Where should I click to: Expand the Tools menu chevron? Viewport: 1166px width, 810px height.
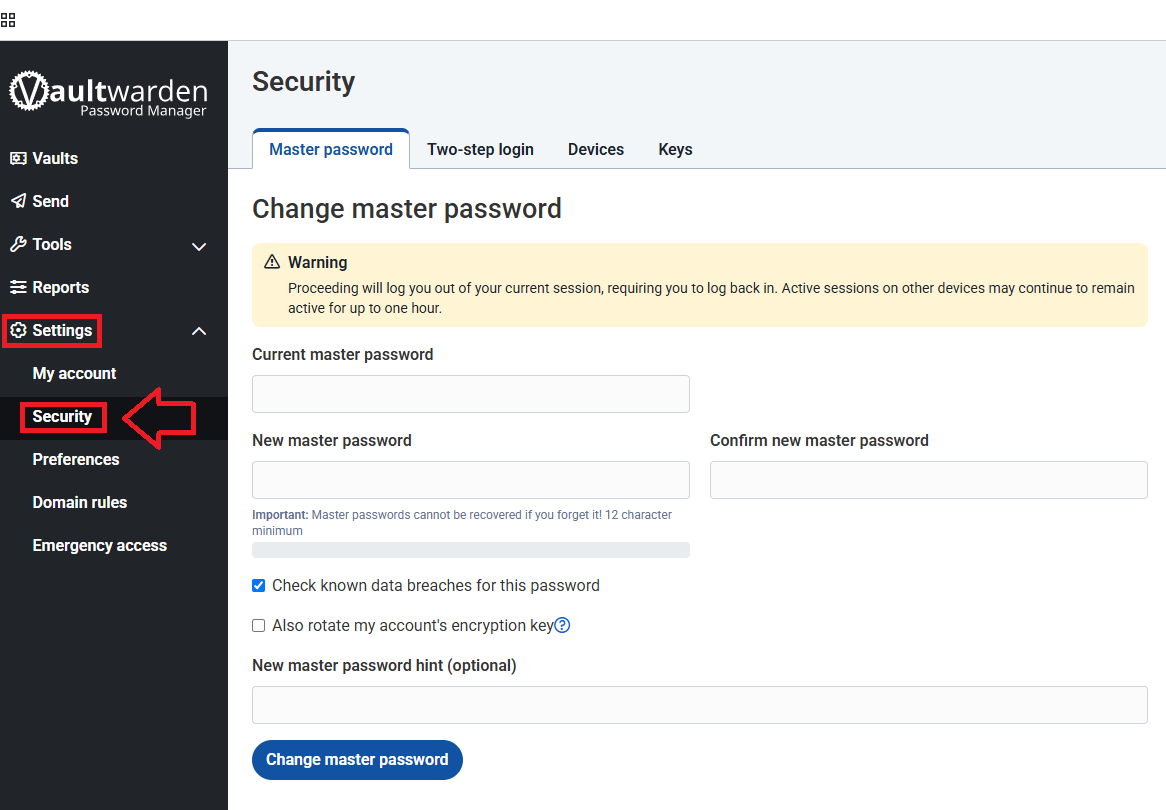[199, 246]
